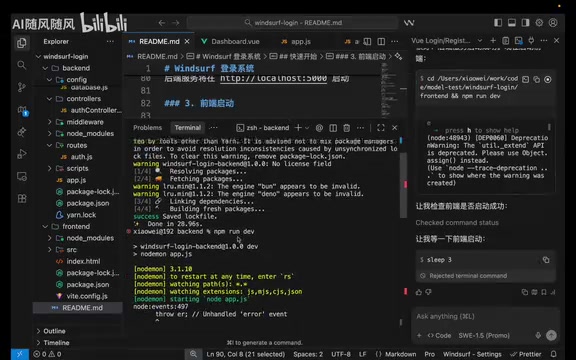Collapse the controllers folder
Screen dimensions: 576x360
coord(50,99)
